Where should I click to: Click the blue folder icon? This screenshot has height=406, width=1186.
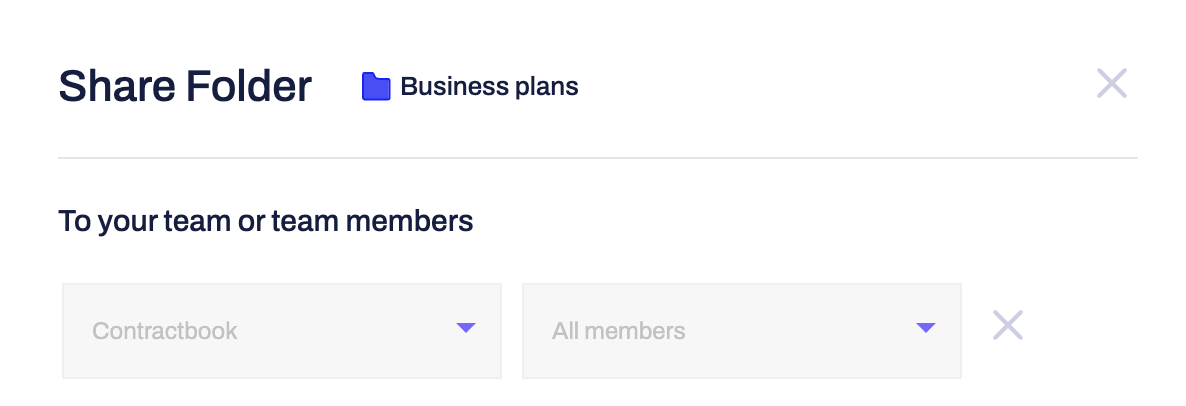(376, 86)
